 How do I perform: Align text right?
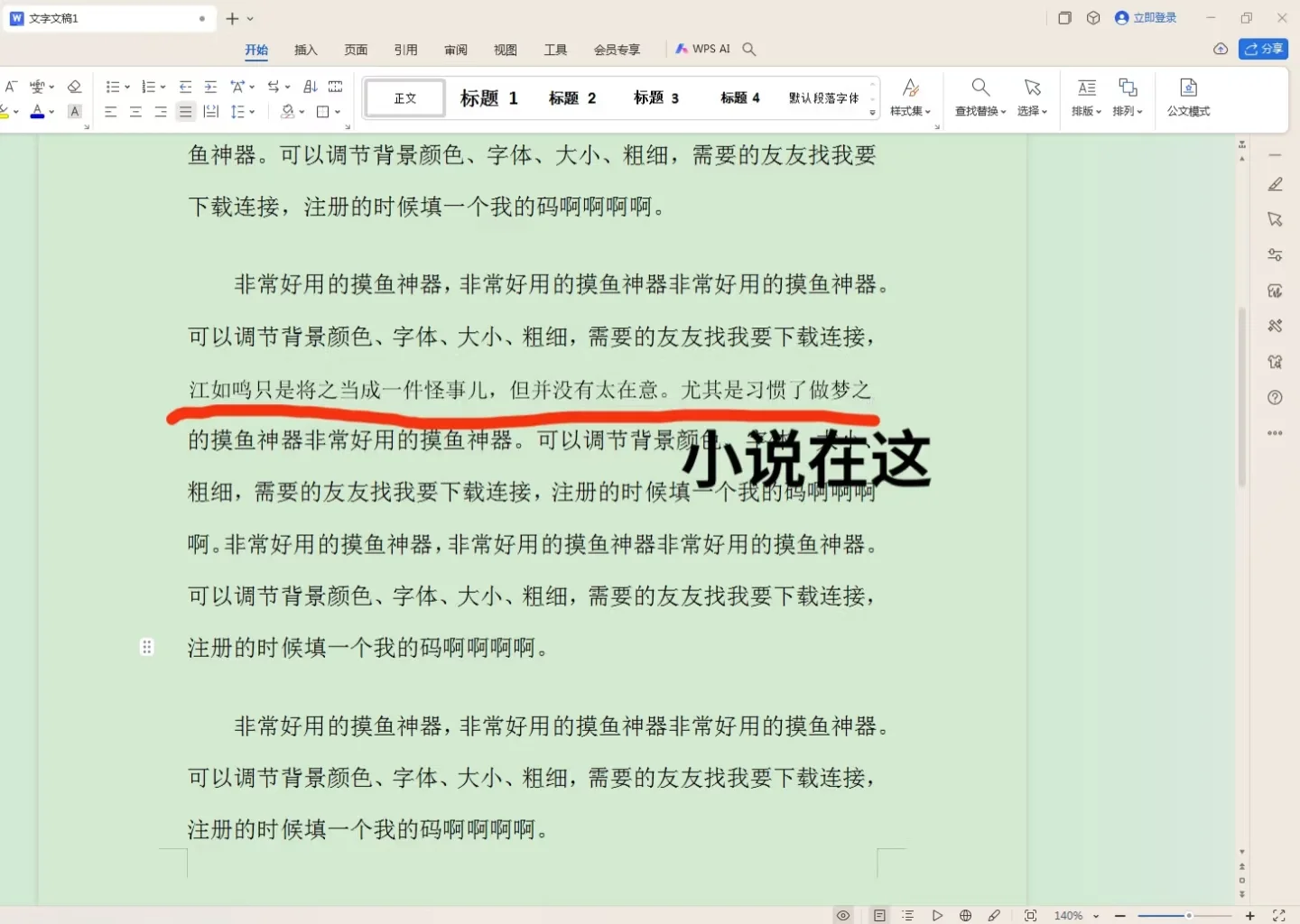point(161,112)
